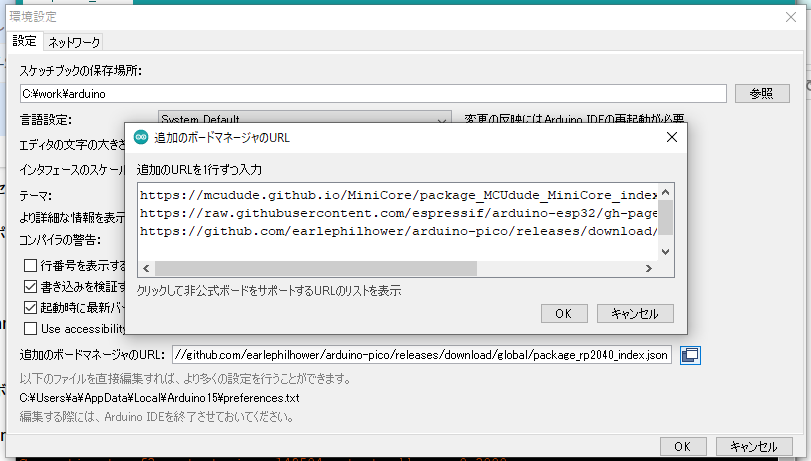Click the sketchbook location input field
This screenshot has width=811, height=461.
coord(372,93)
